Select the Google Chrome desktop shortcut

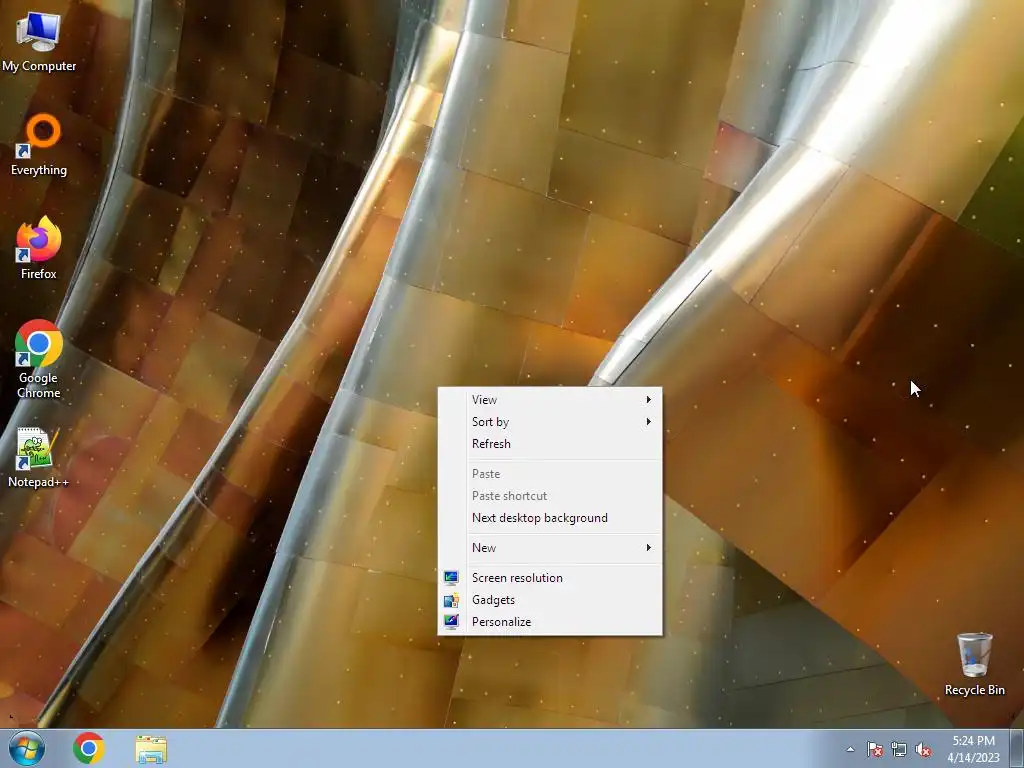(x=39, y=359)
